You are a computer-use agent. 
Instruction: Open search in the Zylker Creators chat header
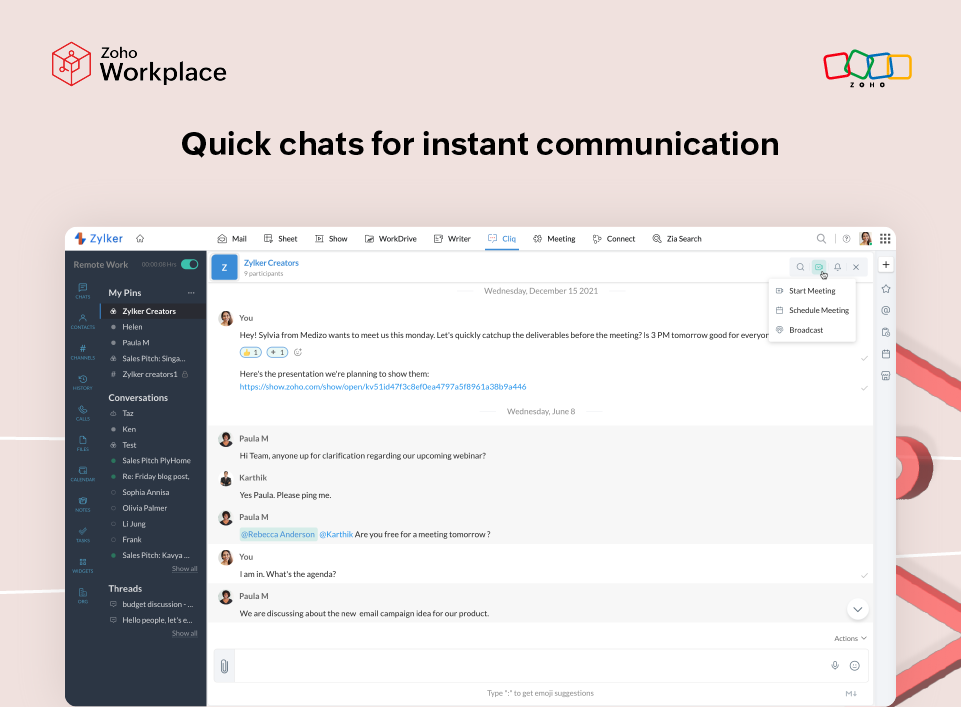pos(800,267)
